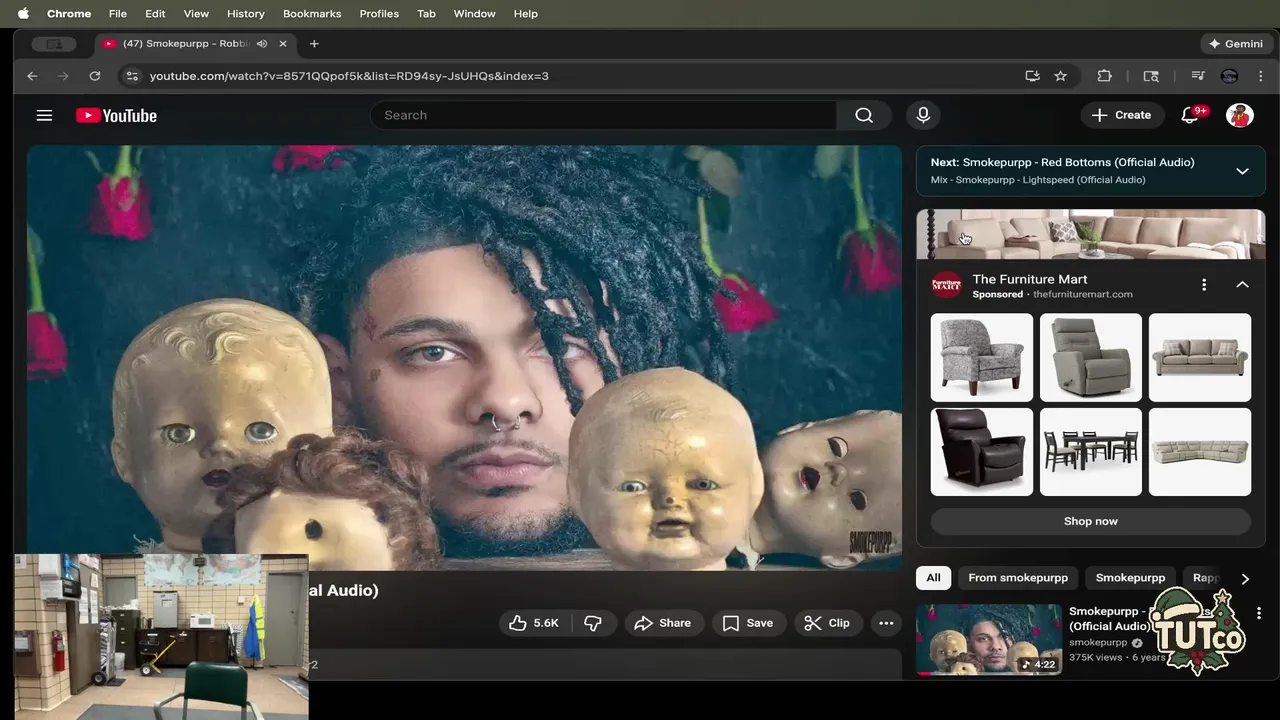
Task: Open Apple menu
Action: pyautogui.click(x=23, y=14)
